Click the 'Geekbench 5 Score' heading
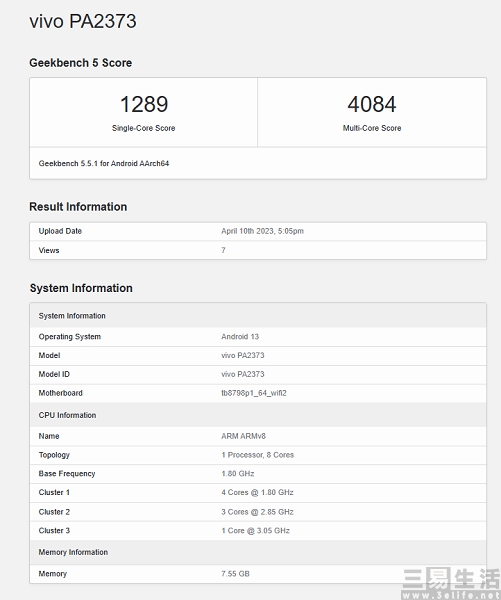Viewport: 501px width, 600px height. pyautogui.click(x=81, y=63)
